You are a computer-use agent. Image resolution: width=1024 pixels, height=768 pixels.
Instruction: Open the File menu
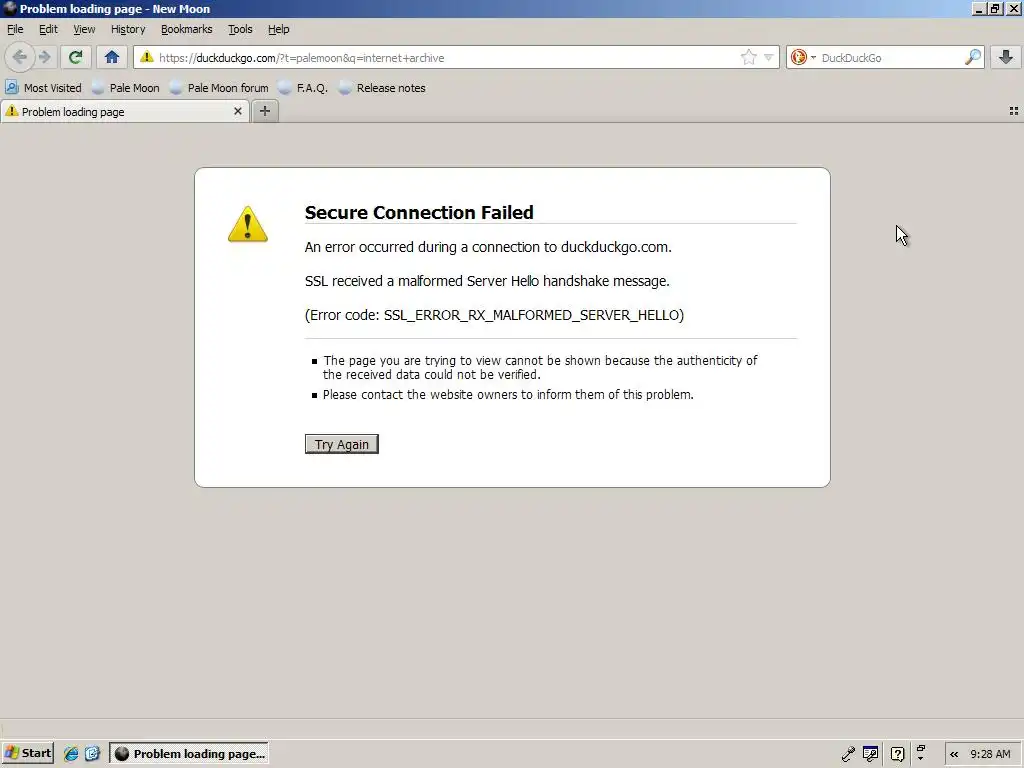pyautogui.click(x=15, y=29)
